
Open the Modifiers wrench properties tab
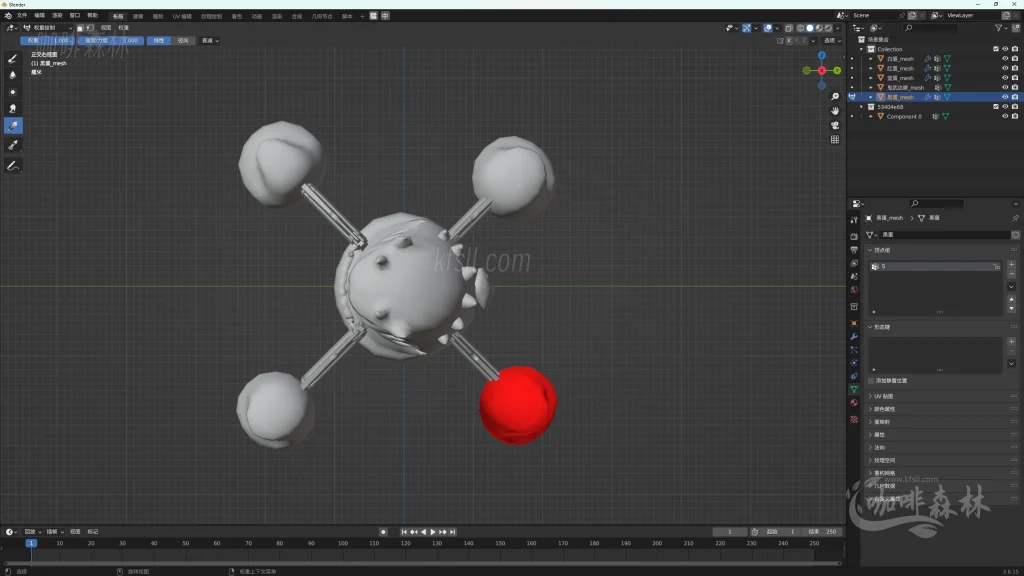tap(854, 336)
